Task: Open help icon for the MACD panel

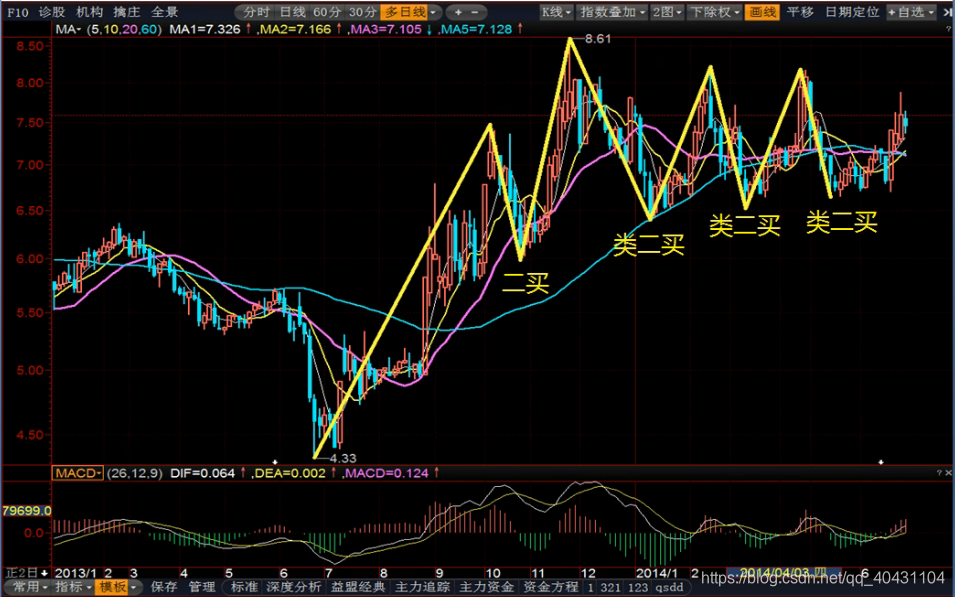Action: pyautogui.click(x=939, y=472)
